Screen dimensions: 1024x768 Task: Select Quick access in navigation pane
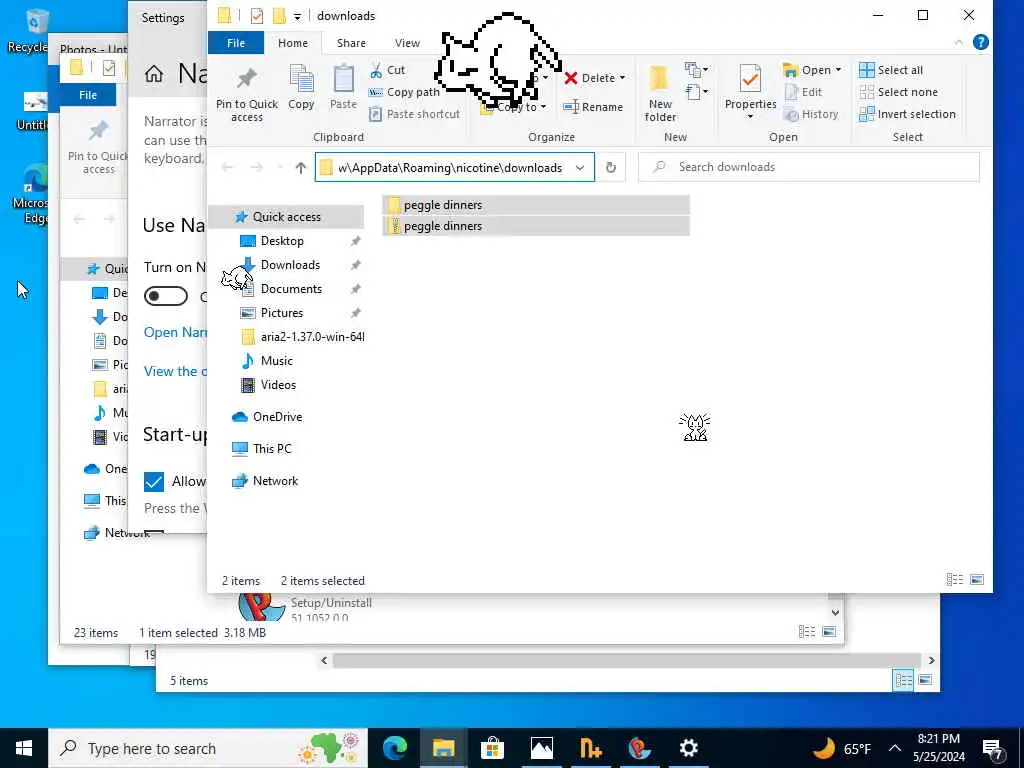point(286,217)
